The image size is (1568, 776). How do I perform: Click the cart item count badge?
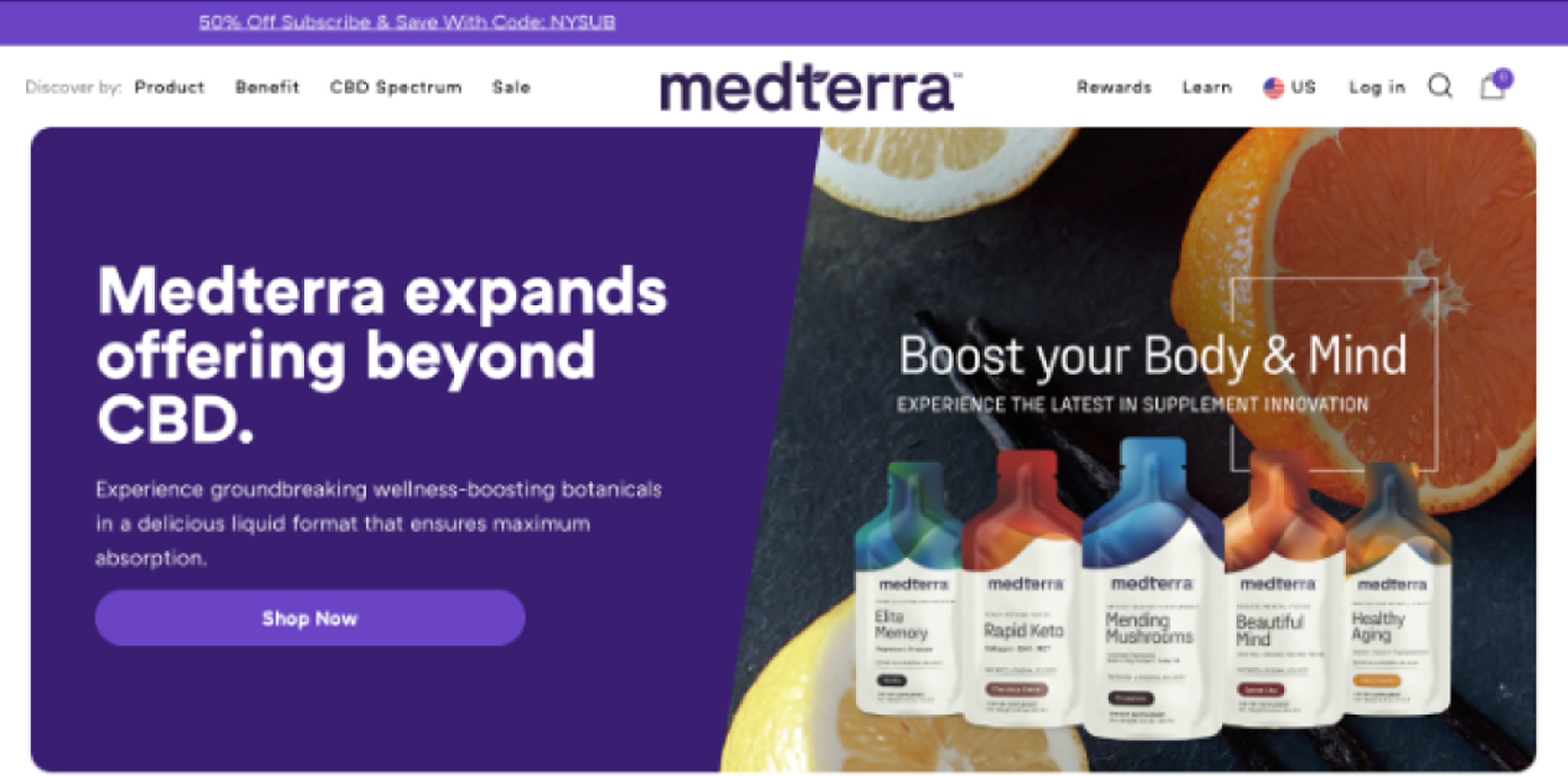1503,78
